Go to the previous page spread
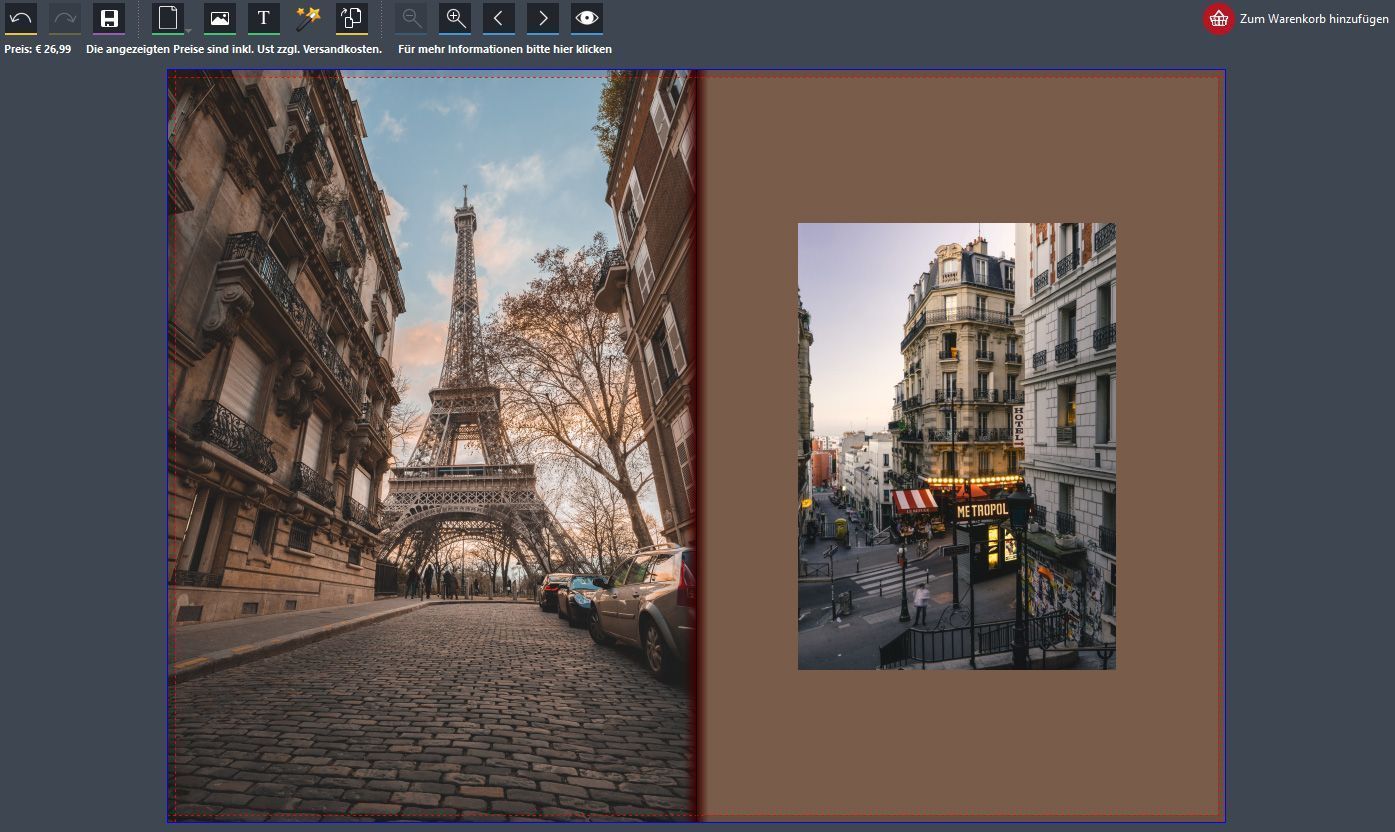 (499, 18)
